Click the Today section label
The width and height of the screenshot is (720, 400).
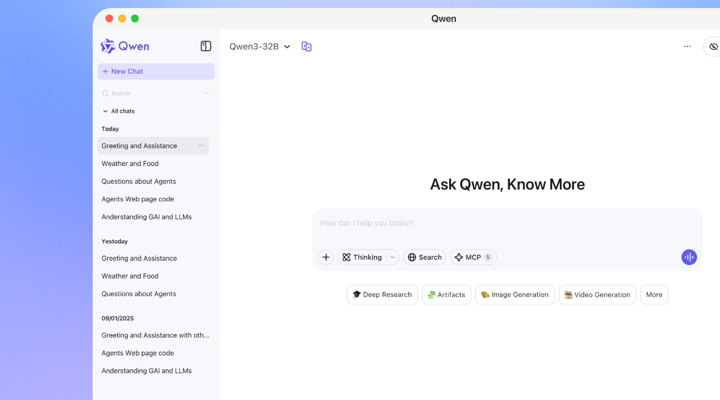(x=110, y=129)
